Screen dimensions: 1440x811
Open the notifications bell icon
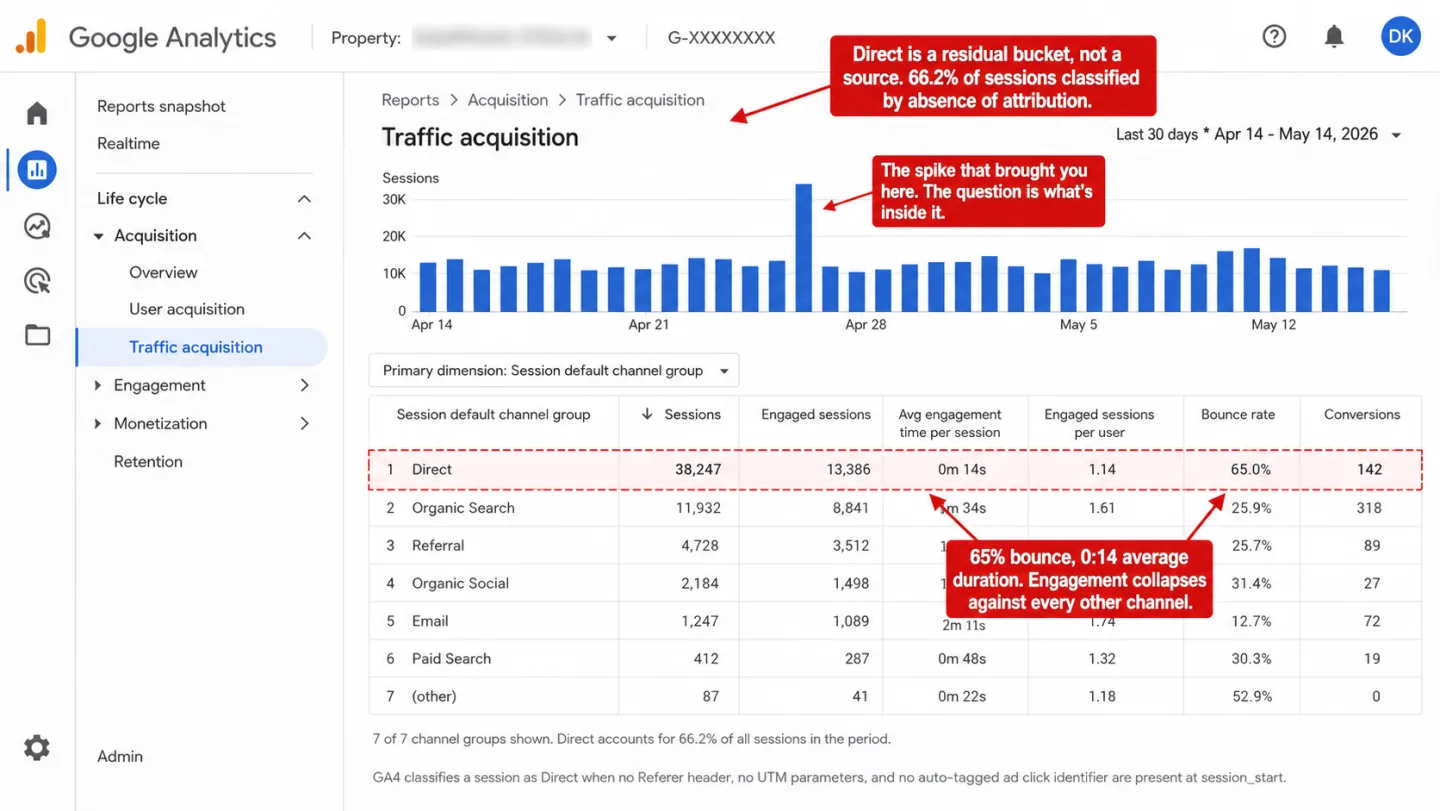(1334, 37)
